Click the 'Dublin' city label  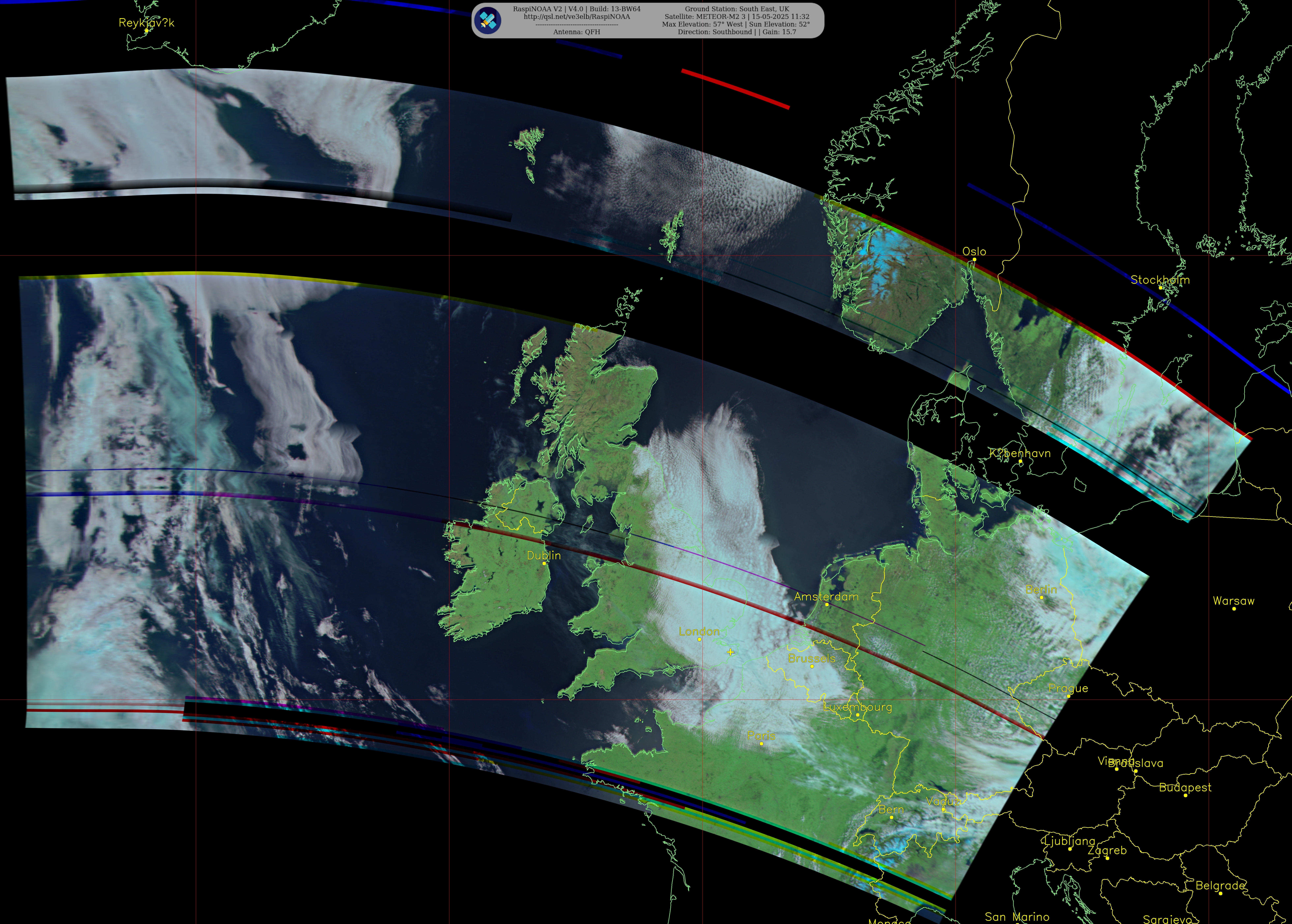pos(544,555)
